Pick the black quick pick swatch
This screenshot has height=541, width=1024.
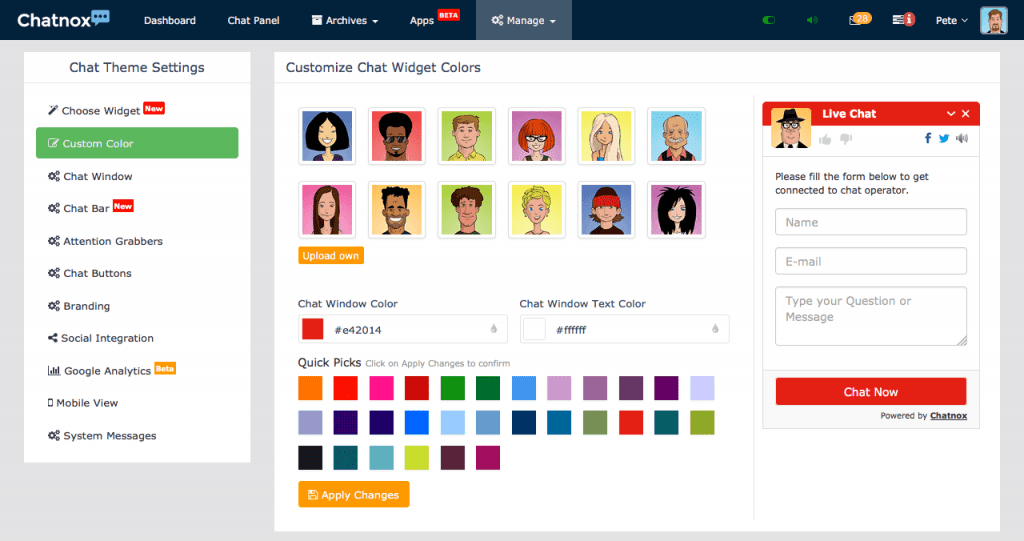point(310,458)
